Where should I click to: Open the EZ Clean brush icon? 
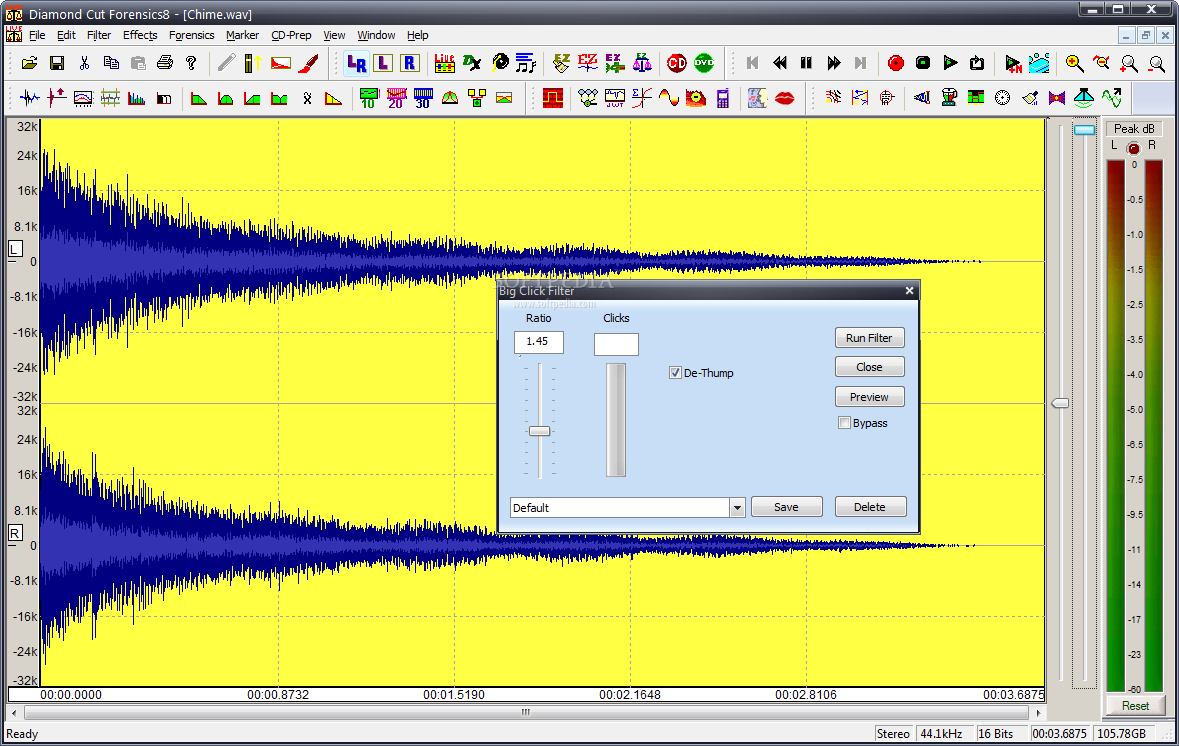561,63
